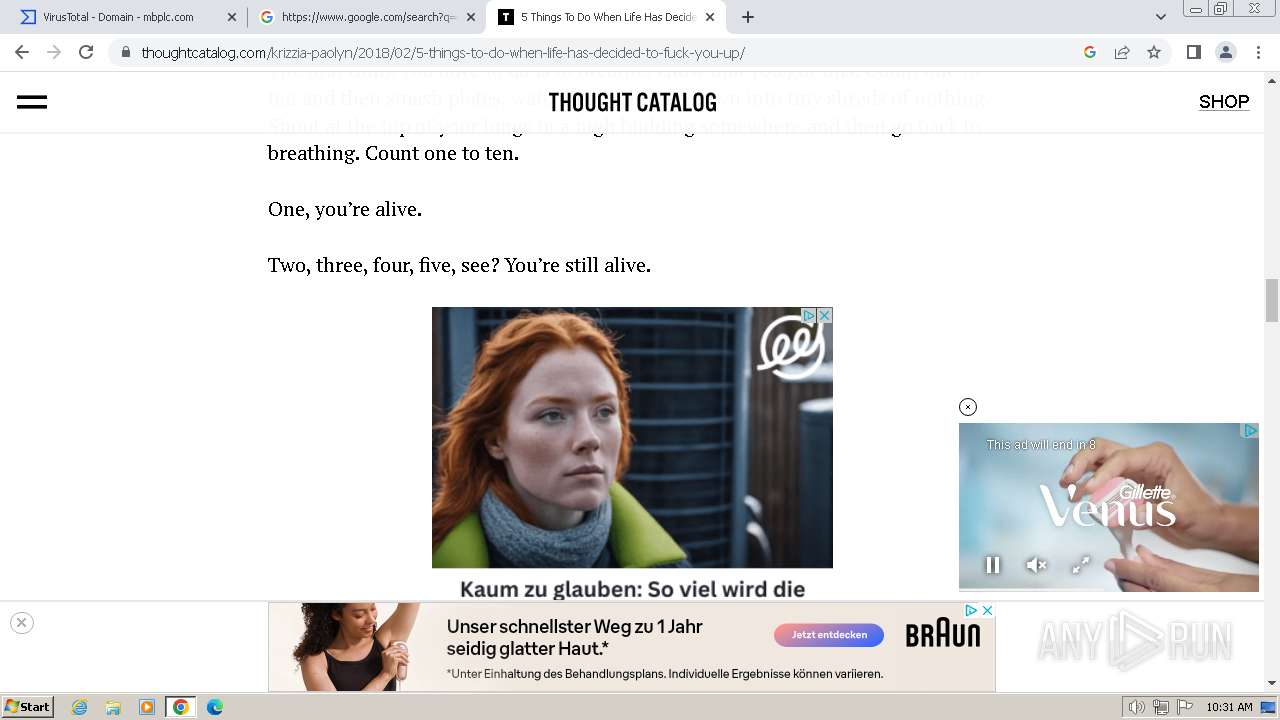Viewport: 1280px width, 720px height.
Task: Close the redhead woman ad
Action: (x=824, y=315)
